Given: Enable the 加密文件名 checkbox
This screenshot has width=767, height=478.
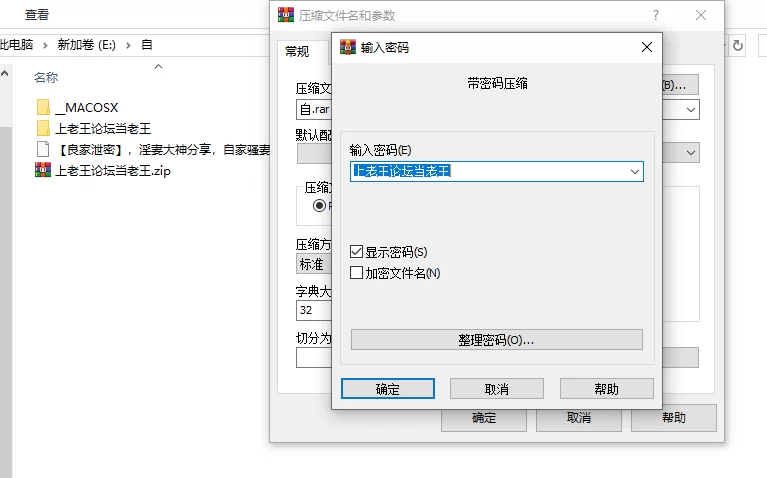Looking at the screenshot, I should (357, 272).
